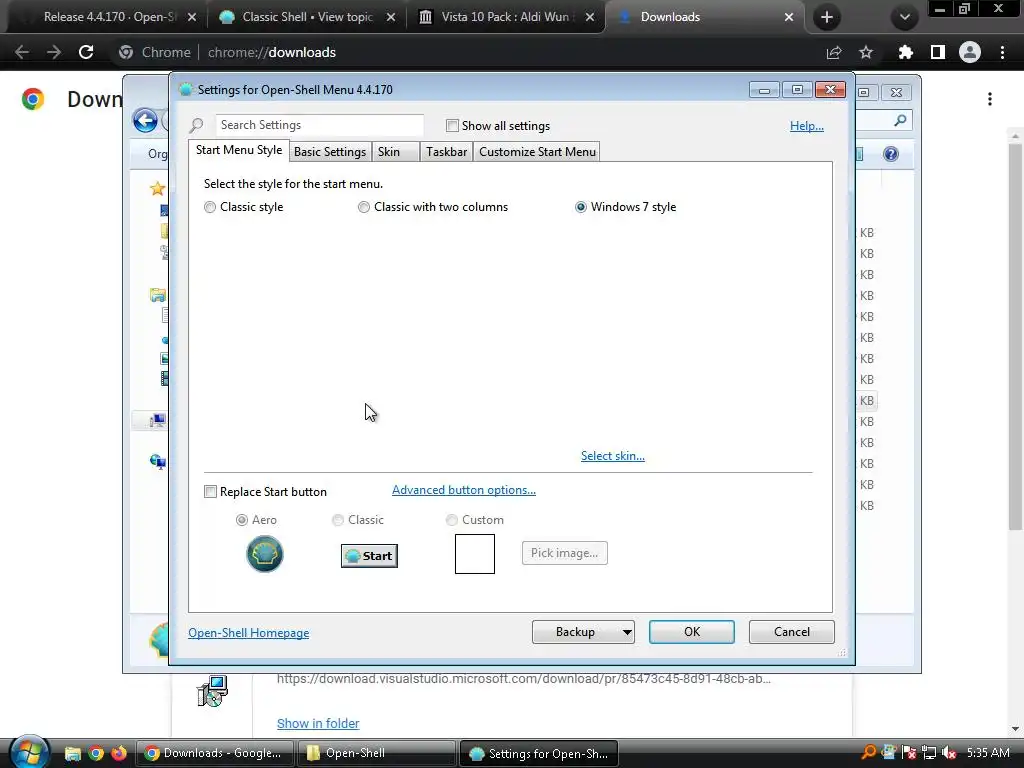This screenshot has width=1024, height=768.
Task: Open the Downloads page three-dot menu
Action: (990, 99)
